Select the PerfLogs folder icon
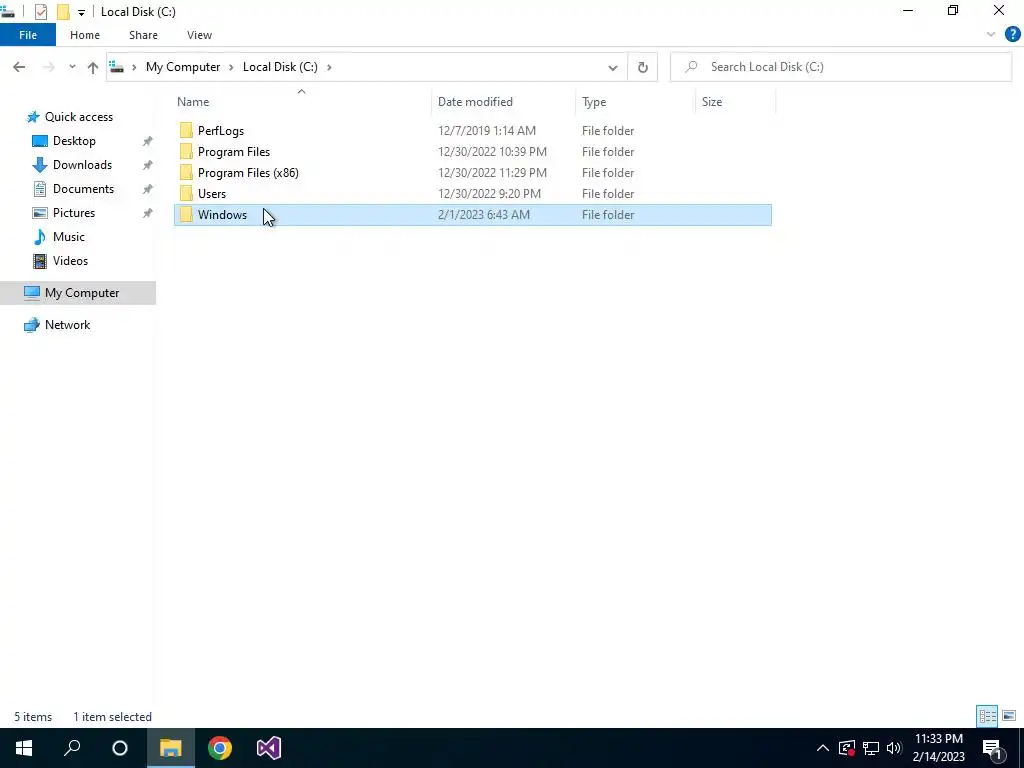The width and height of the screenshot is (1024, 768). point(186,131)
